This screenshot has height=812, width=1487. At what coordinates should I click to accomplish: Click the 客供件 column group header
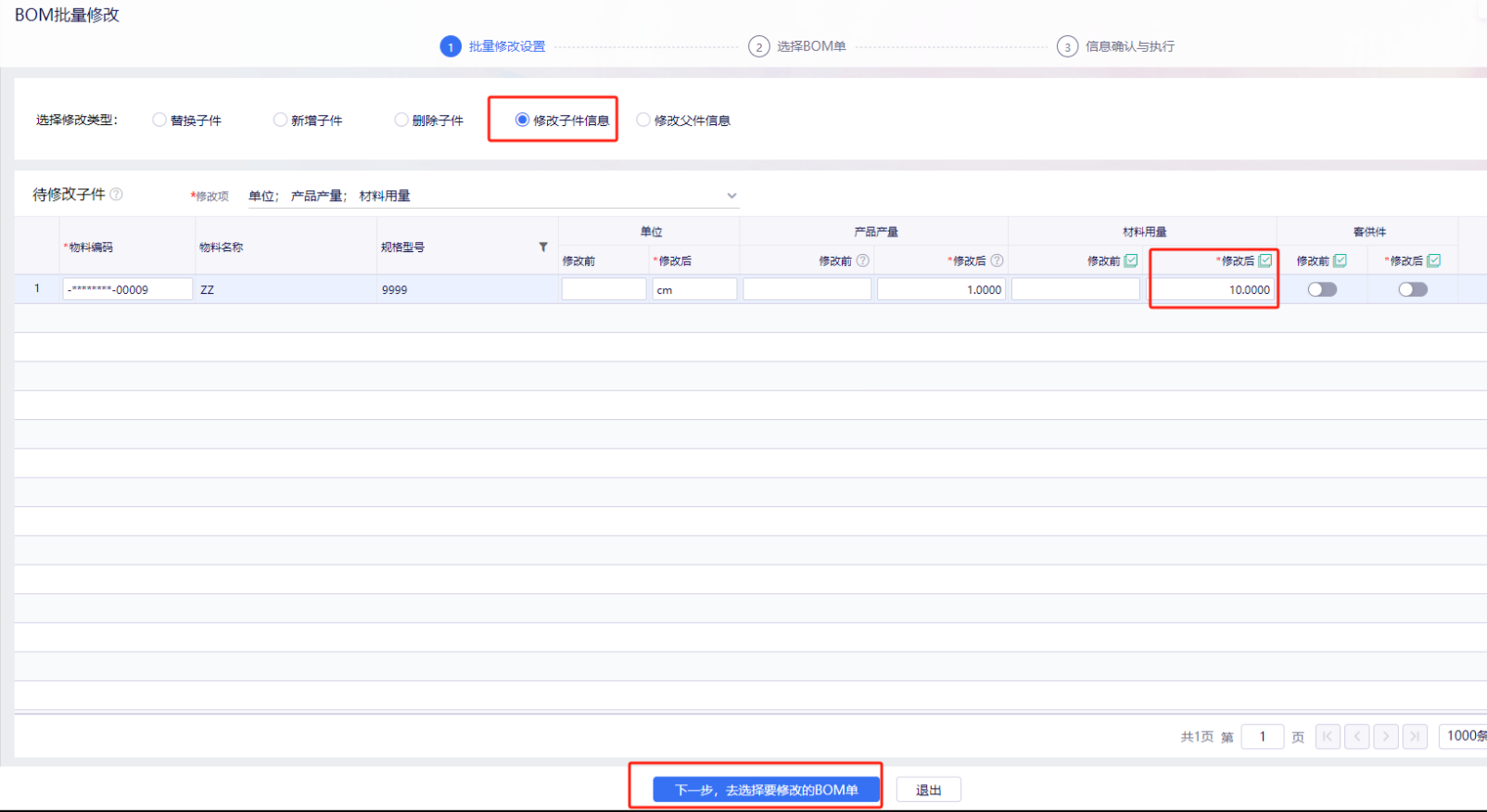pos(1368,232)
